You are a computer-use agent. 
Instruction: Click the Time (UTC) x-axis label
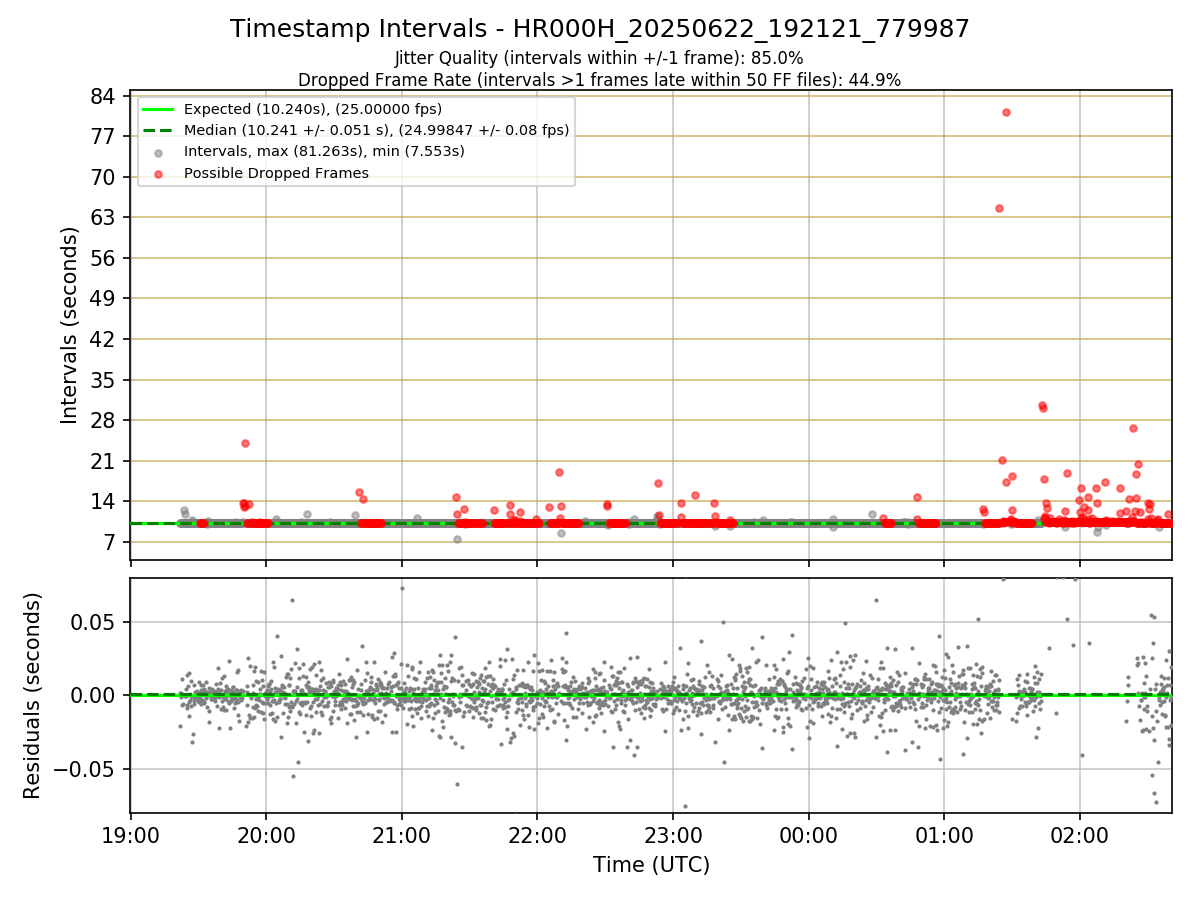(x=651, y=864)
